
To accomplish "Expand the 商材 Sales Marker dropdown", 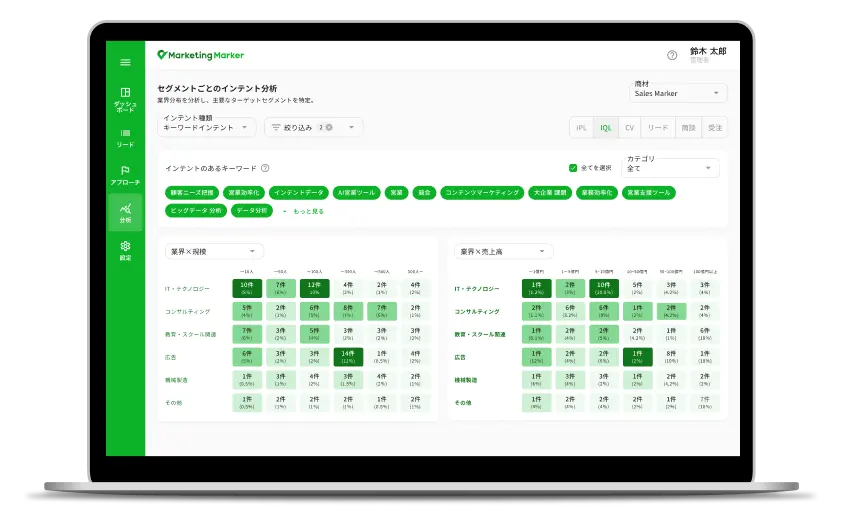I will (678, 93).
